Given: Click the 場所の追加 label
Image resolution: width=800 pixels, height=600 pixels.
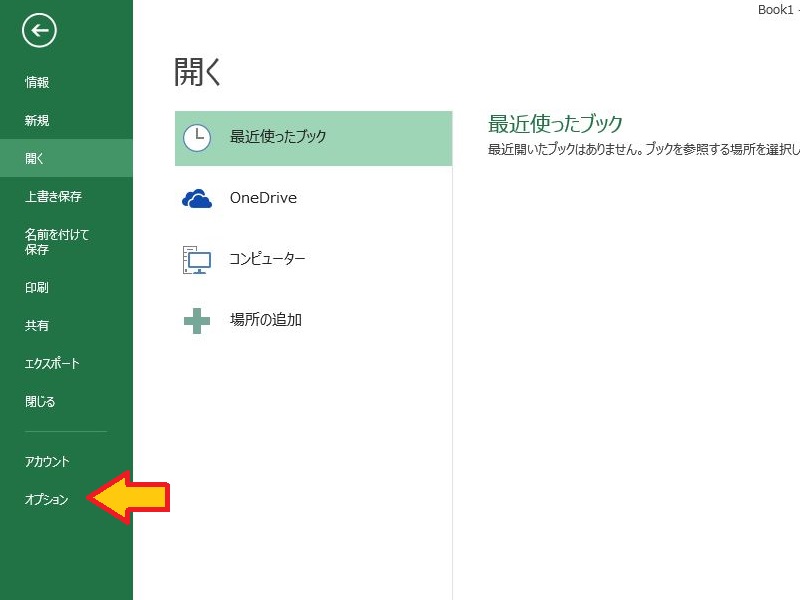Looking at the screenshot, I should (x=266, y=320).
